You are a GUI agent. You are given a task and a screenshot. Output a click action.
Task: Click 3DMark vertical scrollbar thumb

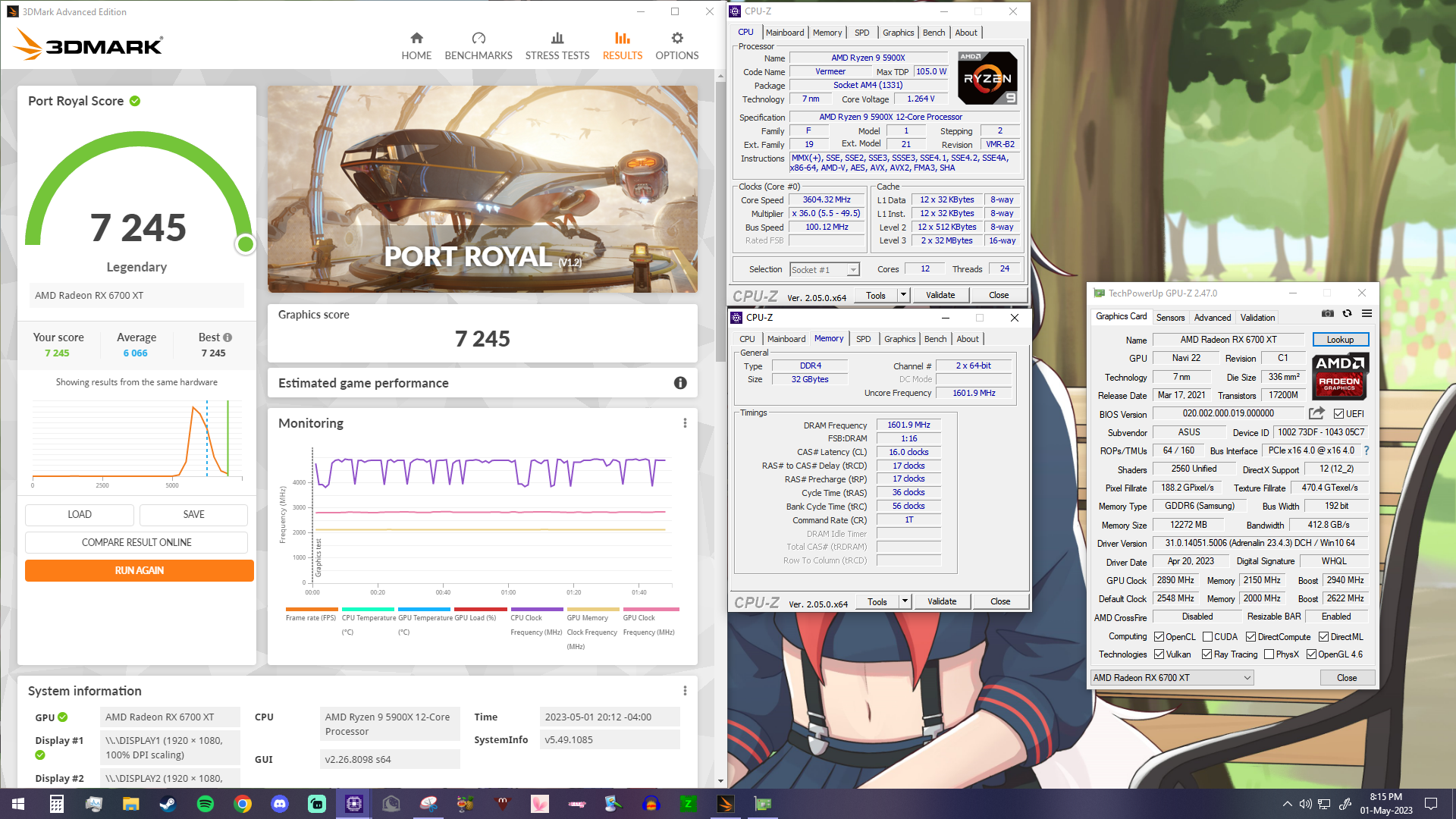point(720,222)
